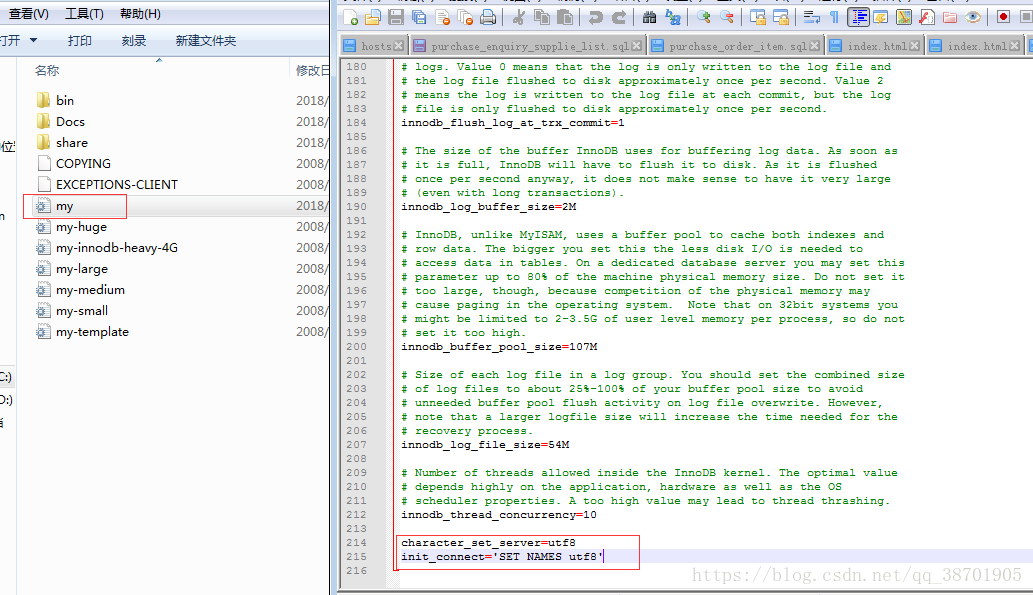Zoom in the editor text
This screenshot has height=595, width=1033.
704,17
